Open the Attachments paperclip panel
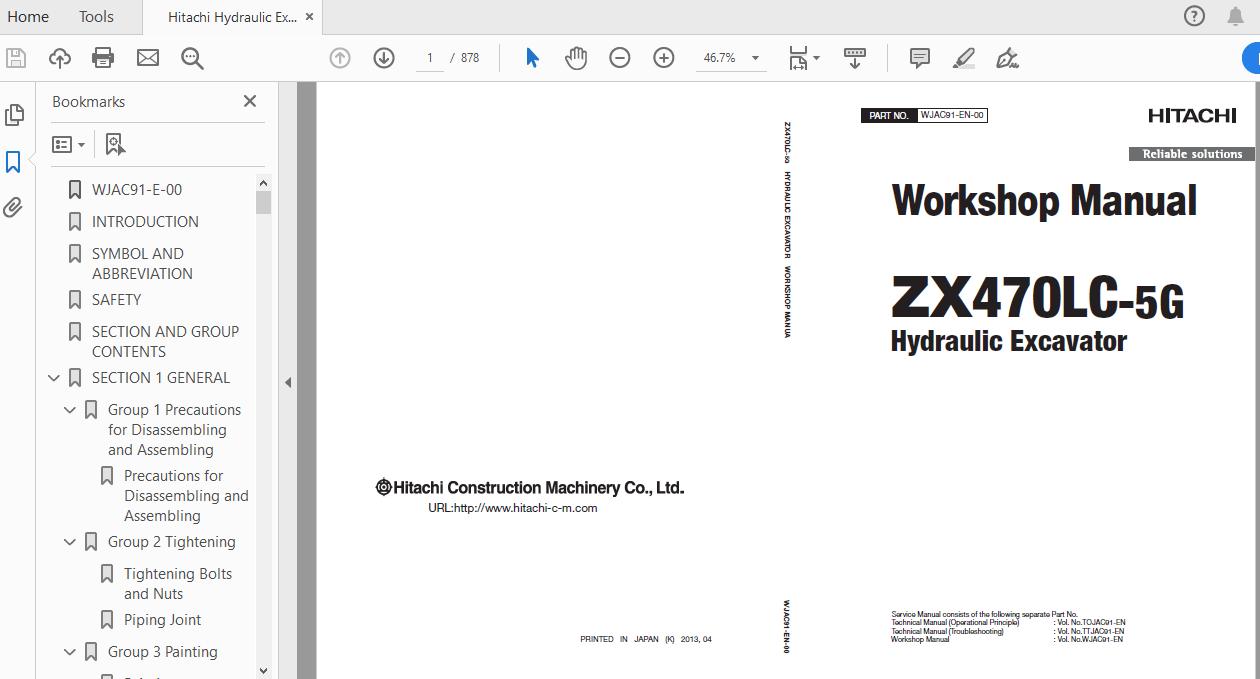This screenshot has width=1260, height=679. pos(14,207)
